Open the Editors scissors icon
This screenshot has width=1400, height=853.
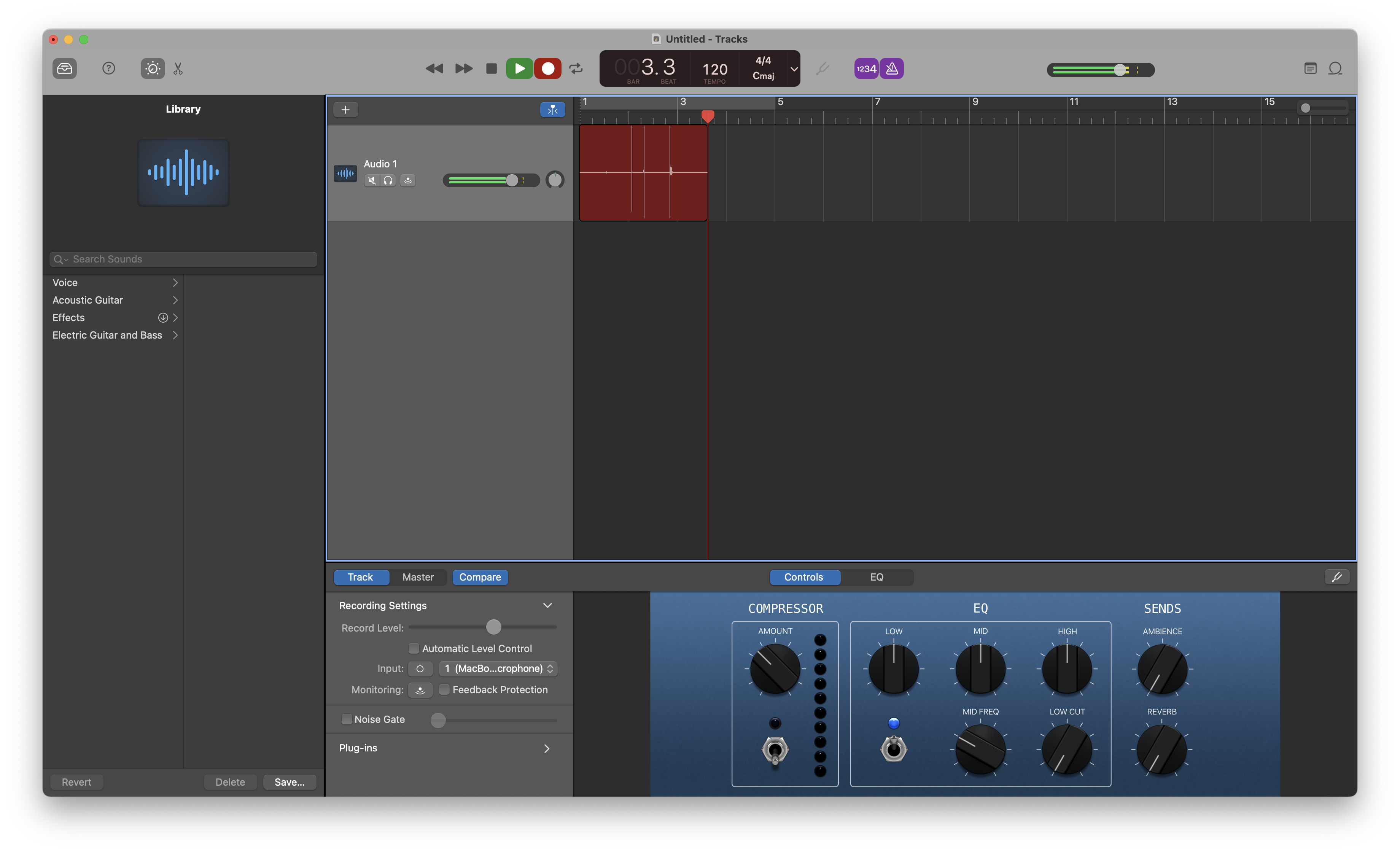[x=178, y=69]
